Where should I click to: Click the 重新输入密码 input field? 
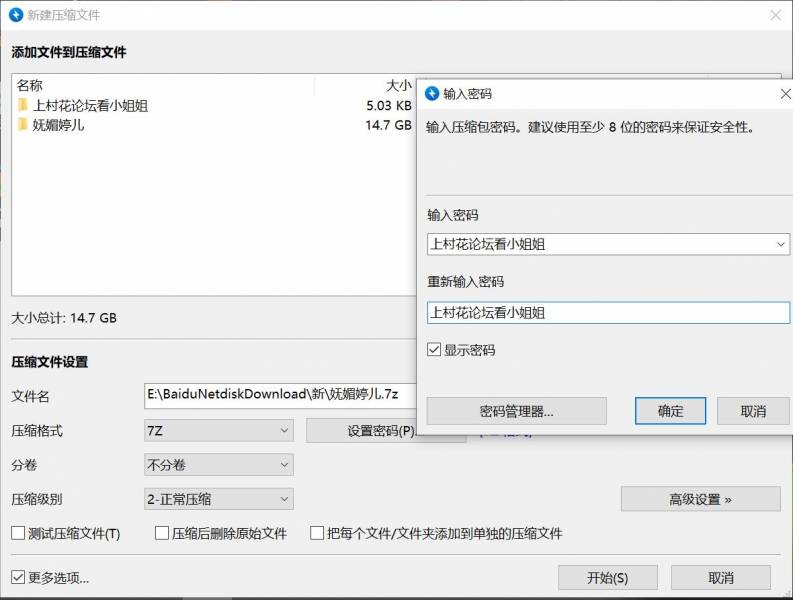[607, 312]
